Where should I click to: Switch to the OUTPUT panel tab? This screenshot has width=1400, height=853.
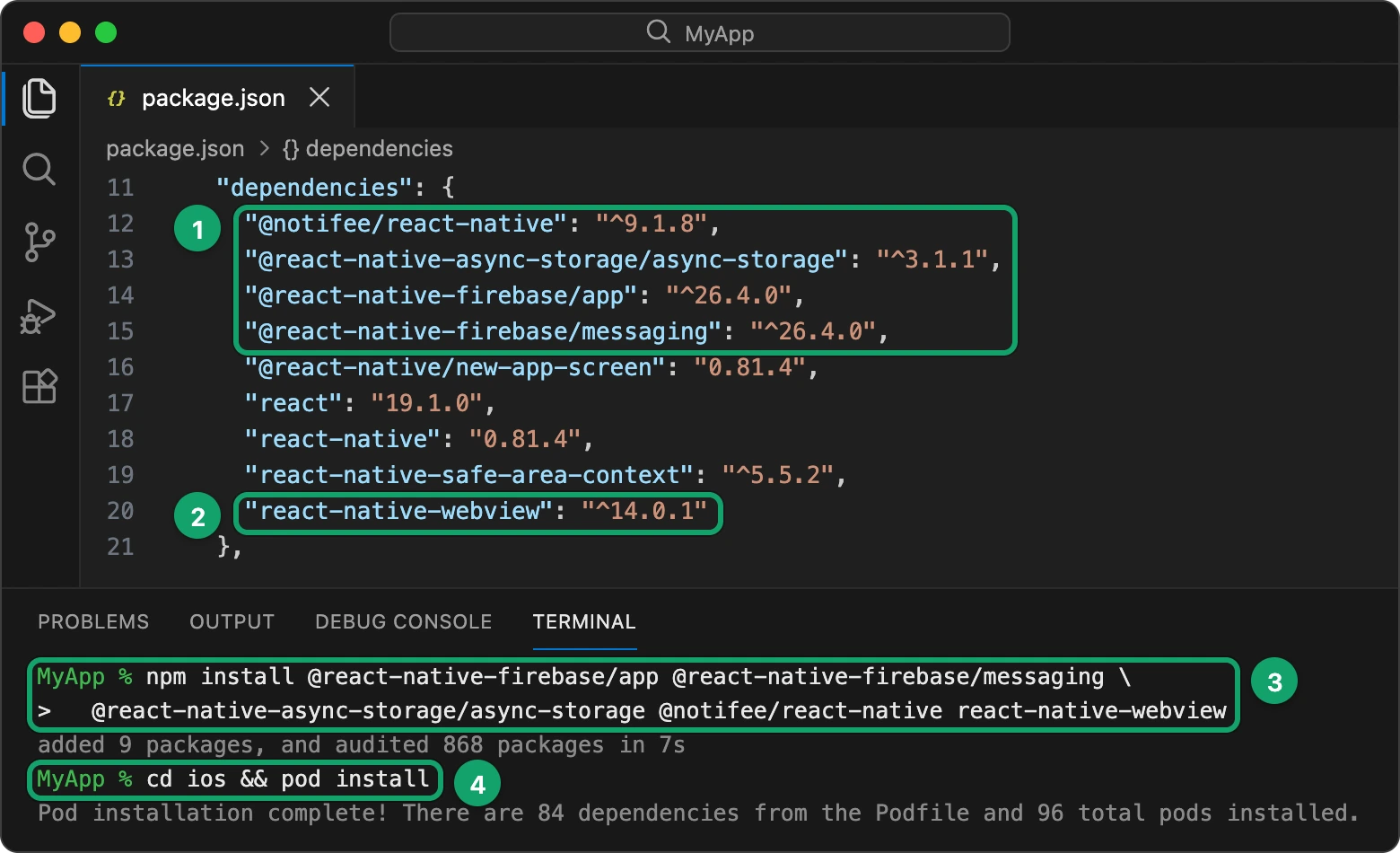(232, 621)
